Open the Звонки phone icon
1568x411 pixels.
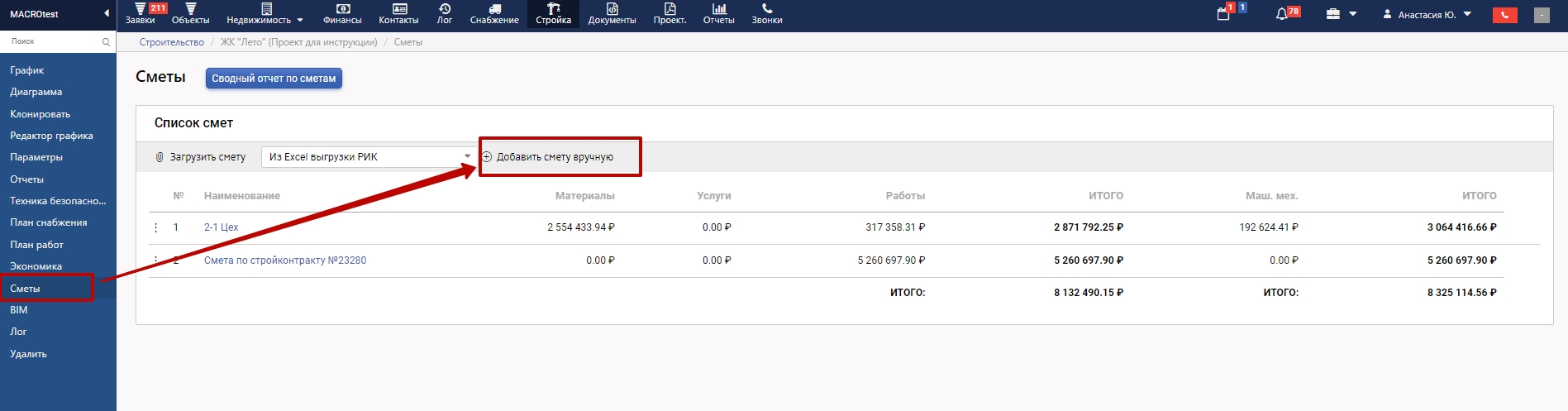point(766,9)
